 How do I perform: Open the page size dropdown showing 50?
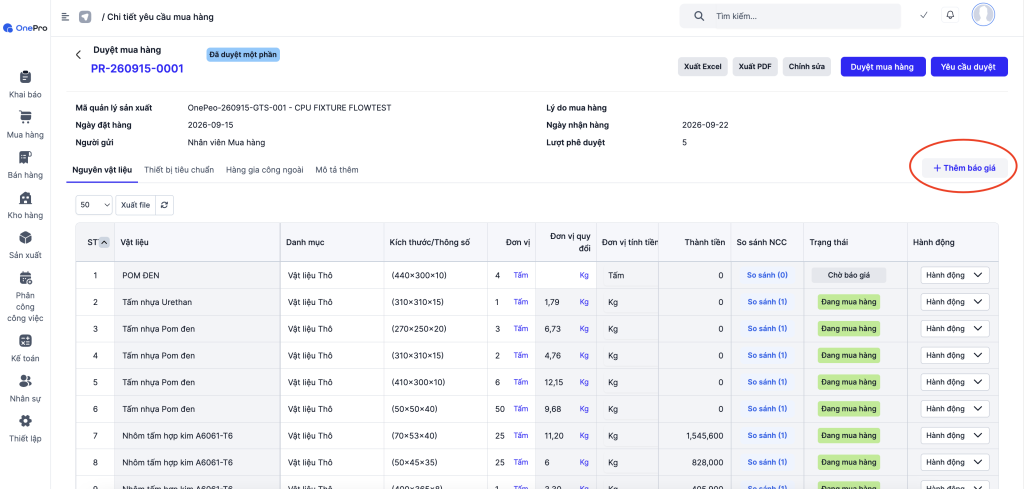(x=94, y=205)
